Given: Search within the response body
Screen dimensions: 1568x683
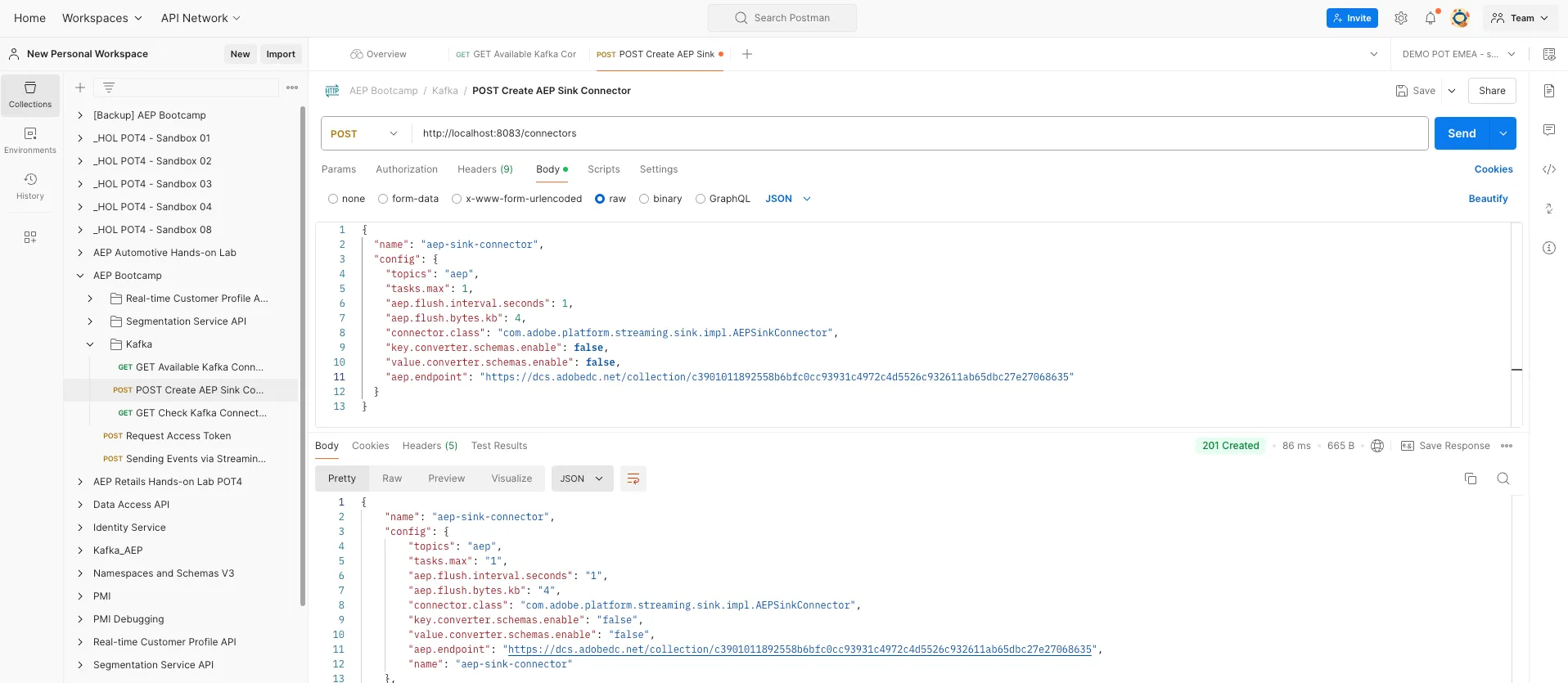Looking at the screenshot, I should tap(1503, 479).
